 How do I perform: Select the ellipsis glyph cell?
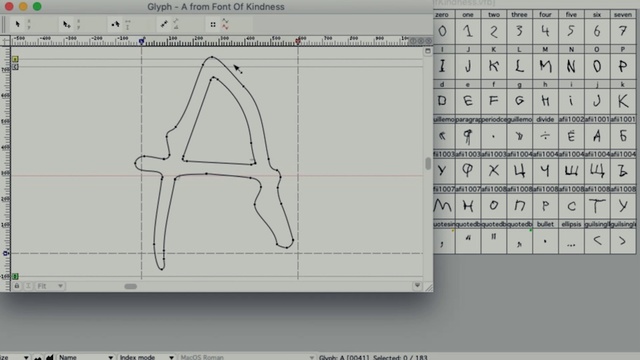point(571,241)
